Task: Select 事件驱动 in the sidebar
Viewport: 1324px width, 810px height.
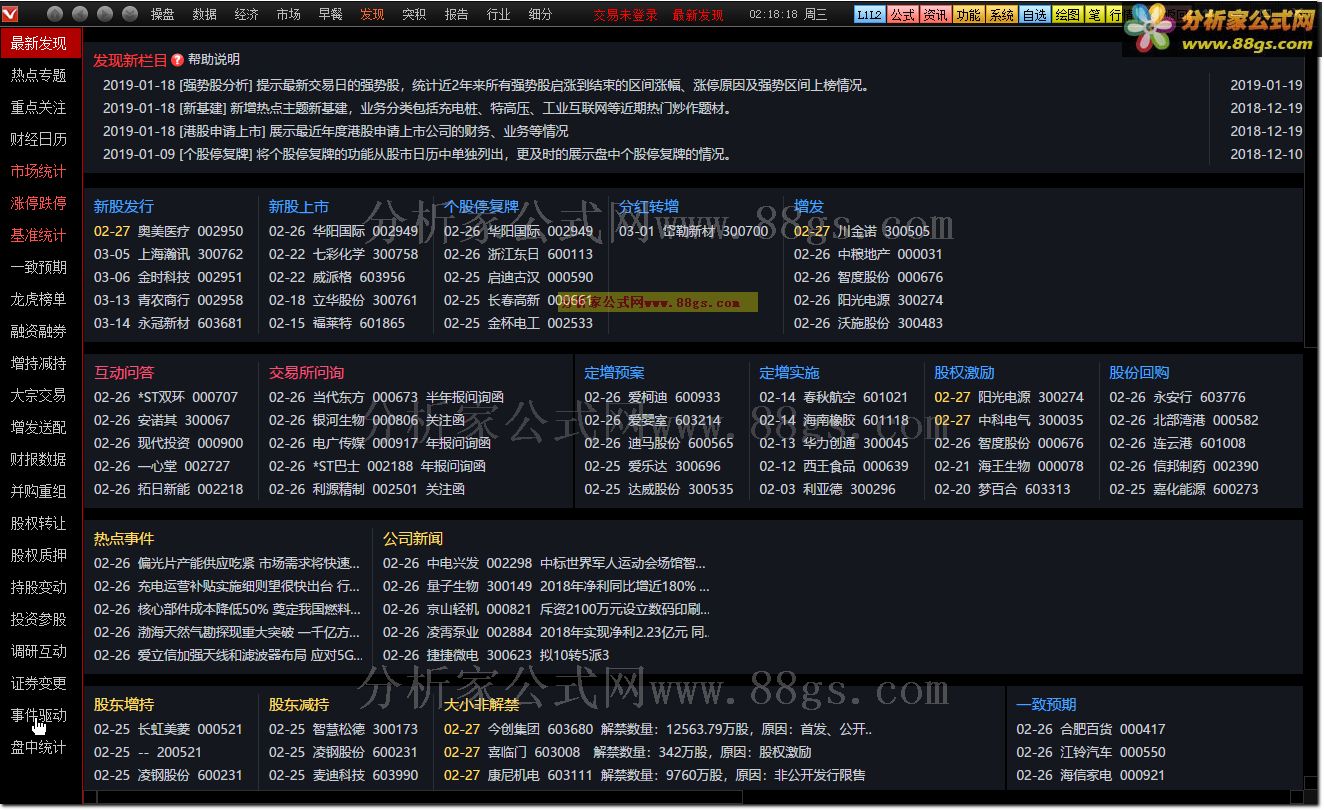Action: (39, 715)
